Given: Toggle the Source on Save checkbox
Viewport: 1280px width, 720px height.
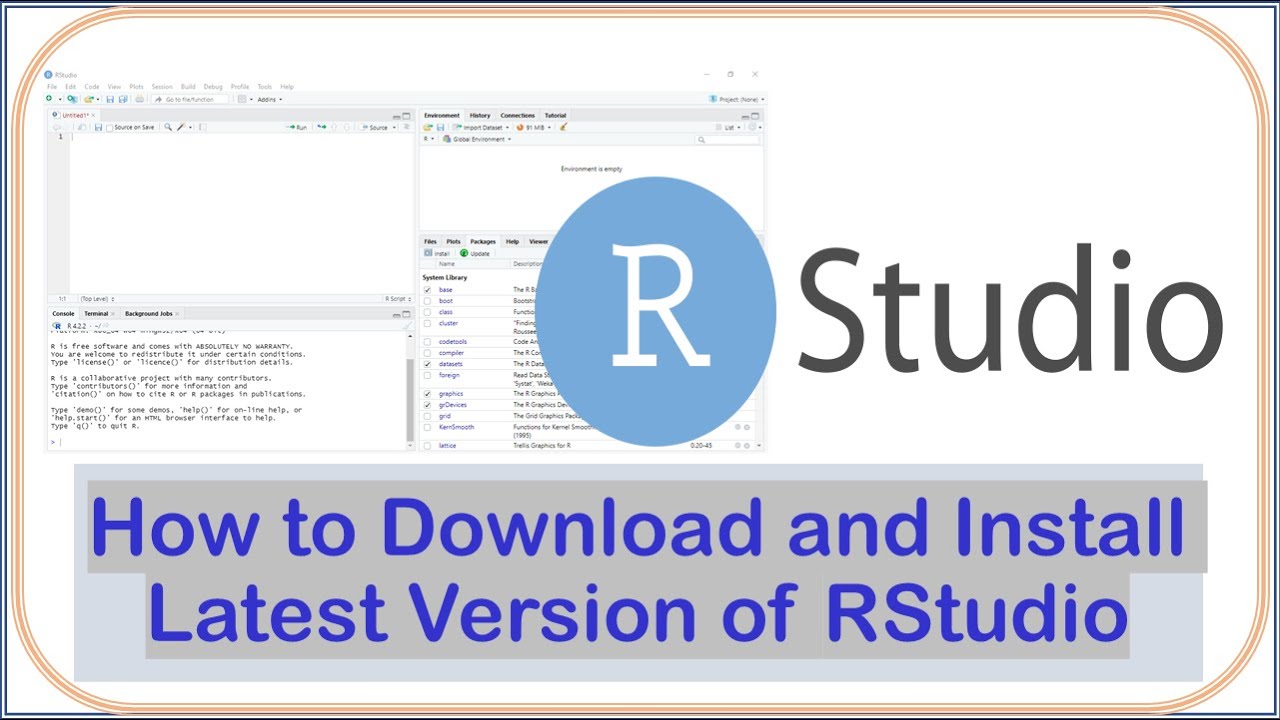Looking at the screenshot, I should [110, 128].
